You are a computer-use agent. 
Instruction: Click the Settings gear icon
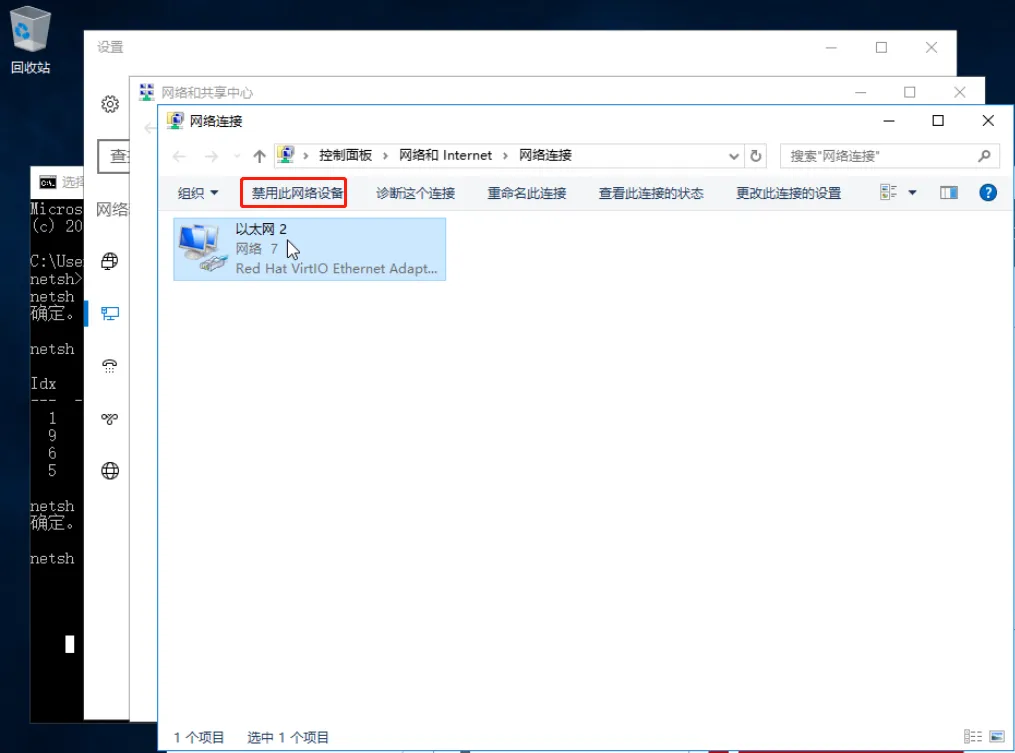[109, 103]
